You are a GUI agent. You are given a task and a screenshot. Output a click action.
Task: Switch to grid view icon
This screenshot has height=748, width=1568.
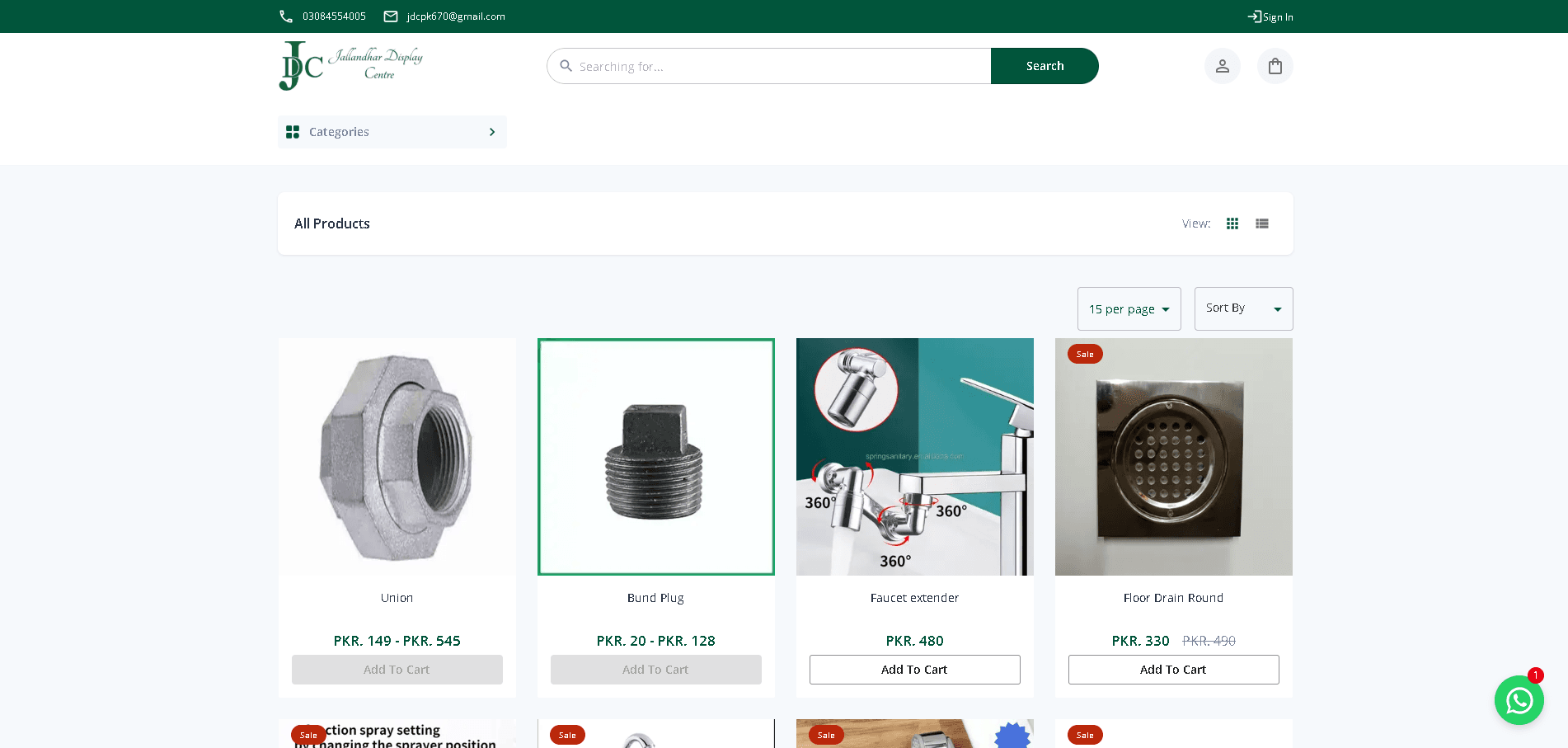1232,223
